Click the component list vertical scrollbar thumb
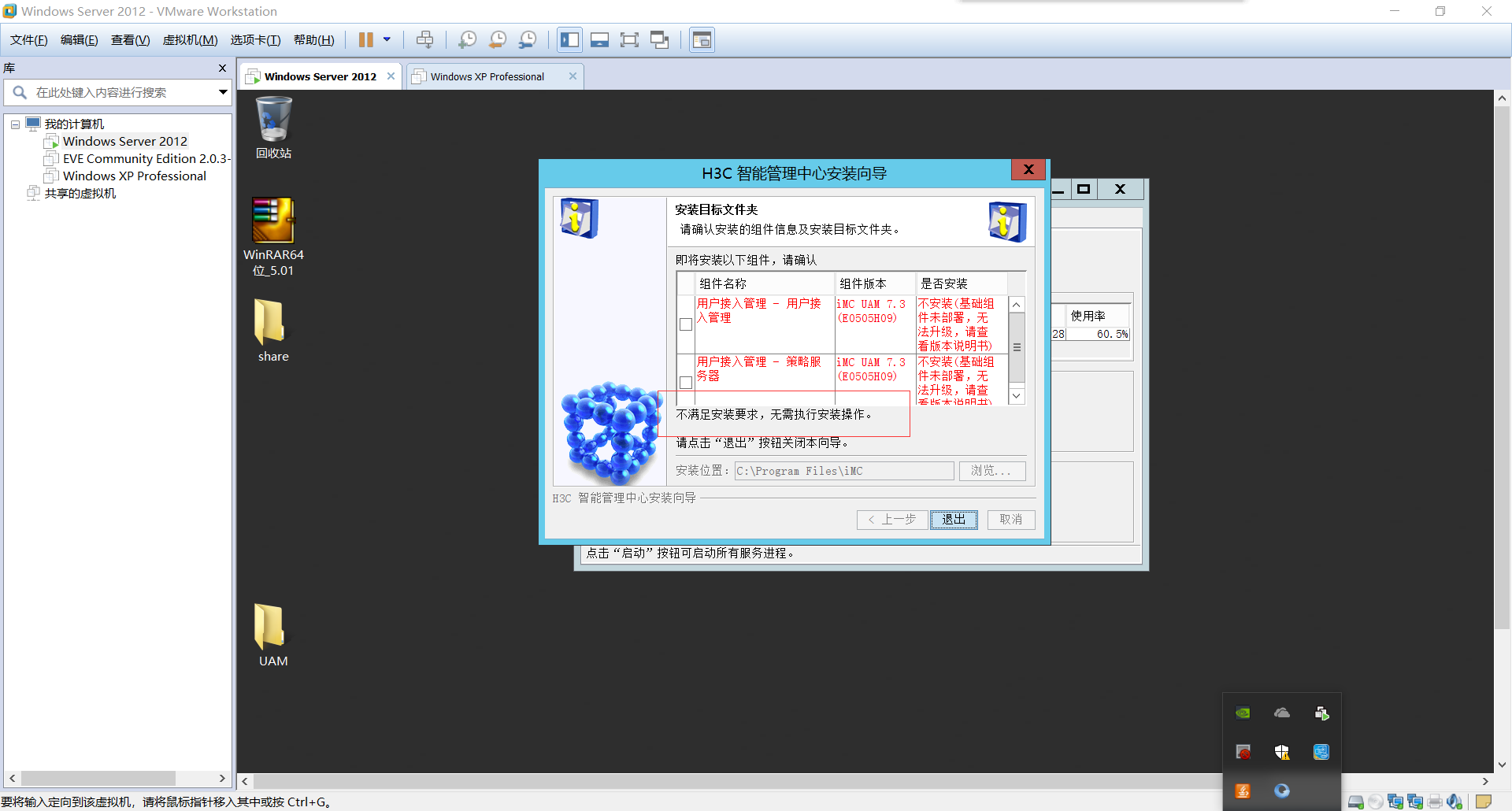1512x811 pixels. [1017, 347]
